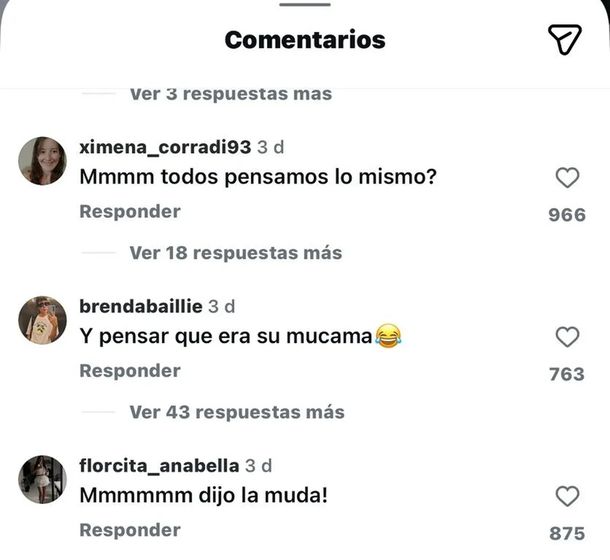Like brendabaillie's comment with the heart
610x560 pixels.
pos(567,337)
